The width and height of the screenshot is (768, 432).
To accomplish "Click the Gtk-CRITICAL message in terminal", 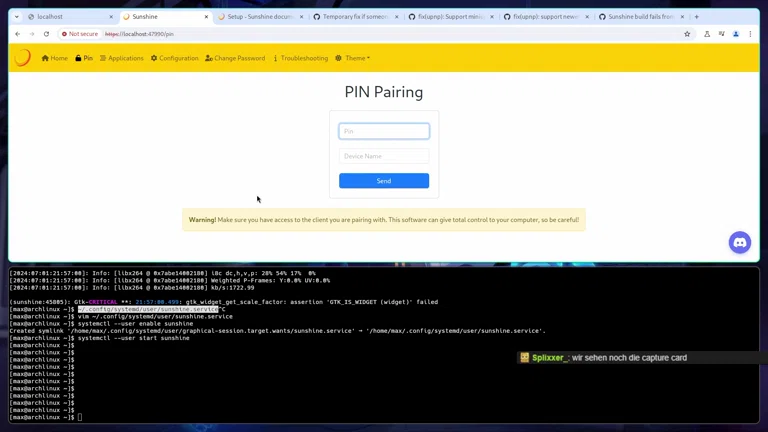I will (224, 302).
